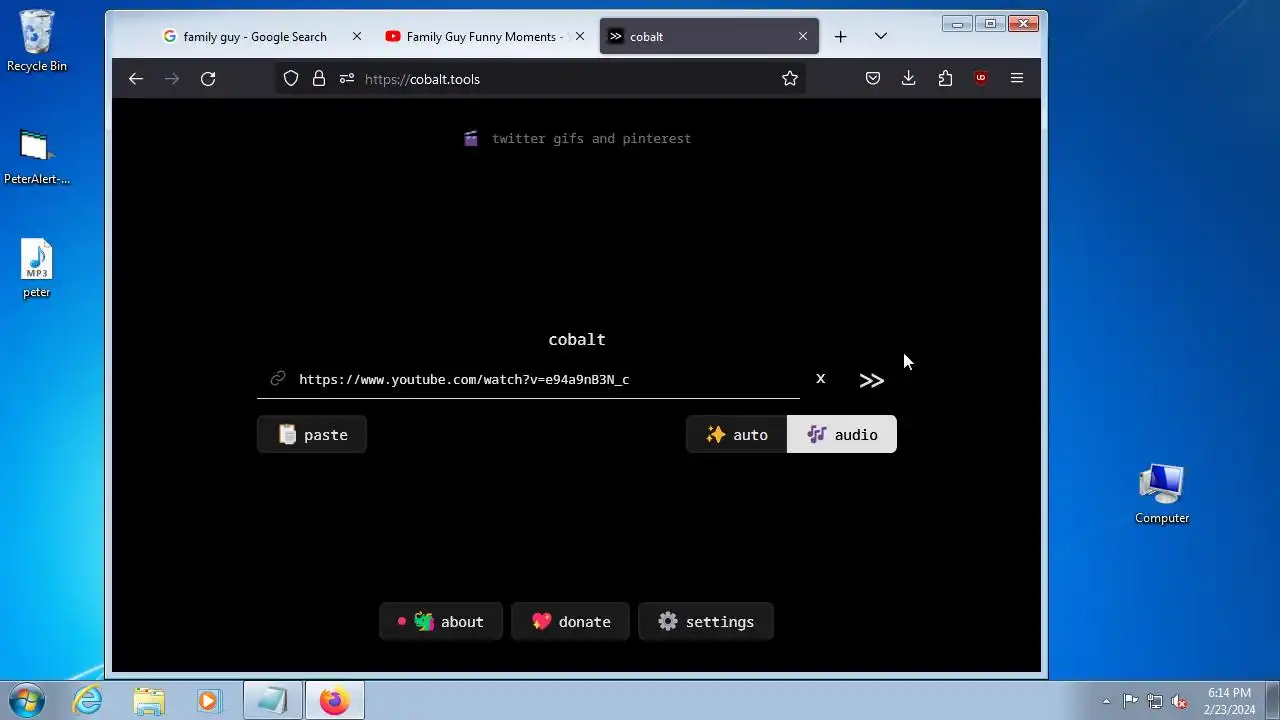Screen dimensions: 1280x720
Task: Open the tracking protection shield icon
Action: [x=291, y=79]
